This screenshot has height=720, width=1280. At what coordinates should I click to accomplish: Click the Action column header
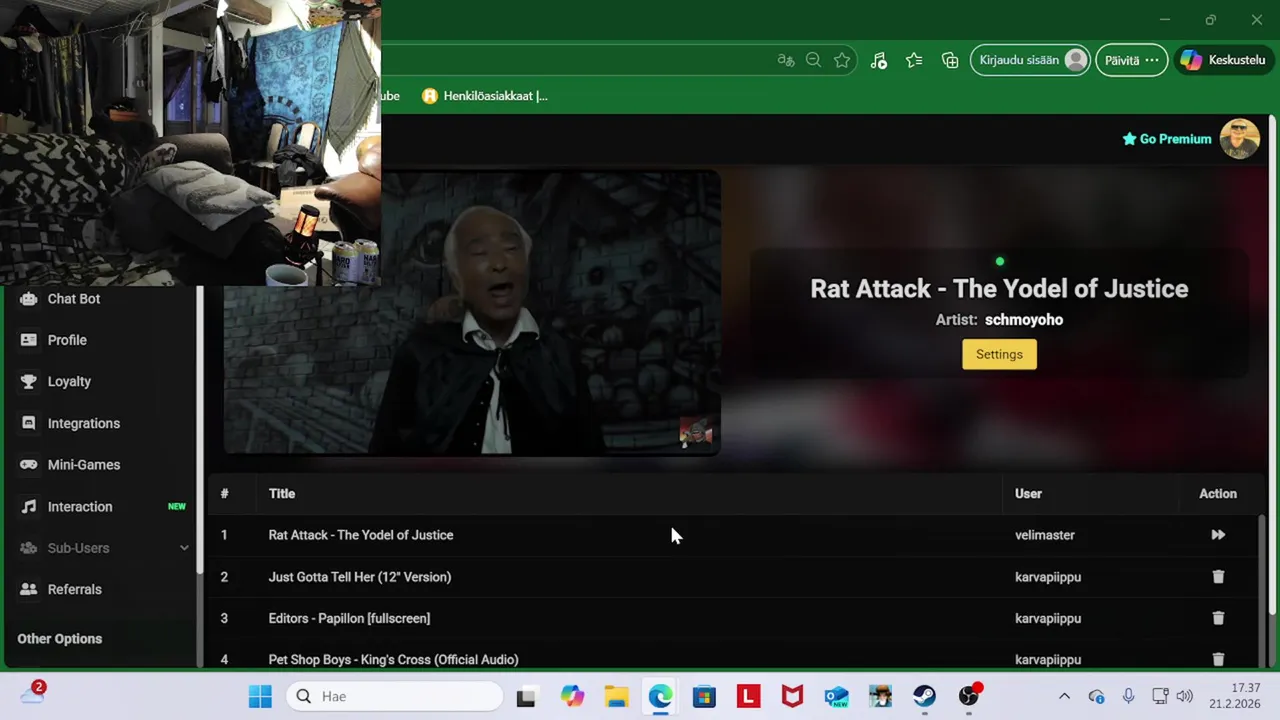[x=1218, y=494]
